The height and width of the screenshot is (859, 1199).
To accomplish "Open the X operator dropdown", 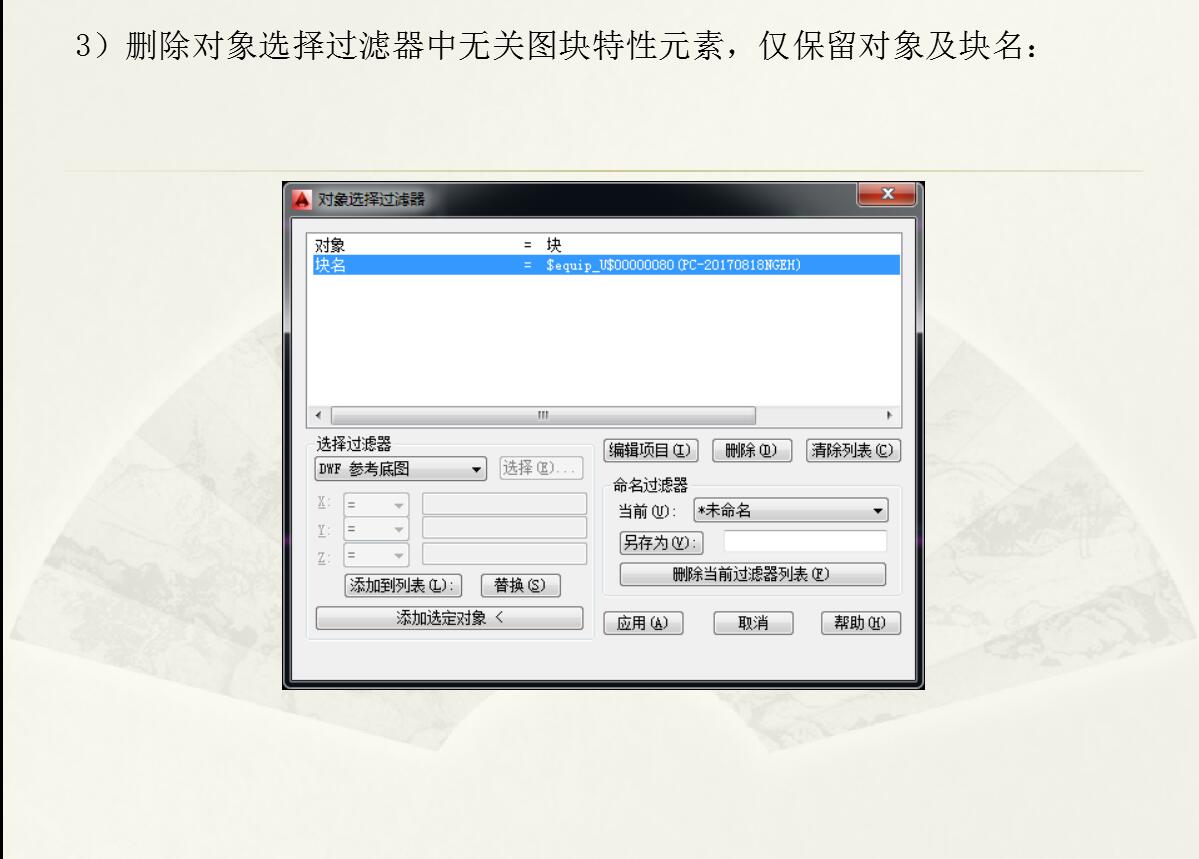I will pyautogui.click(x=377, y=506).
